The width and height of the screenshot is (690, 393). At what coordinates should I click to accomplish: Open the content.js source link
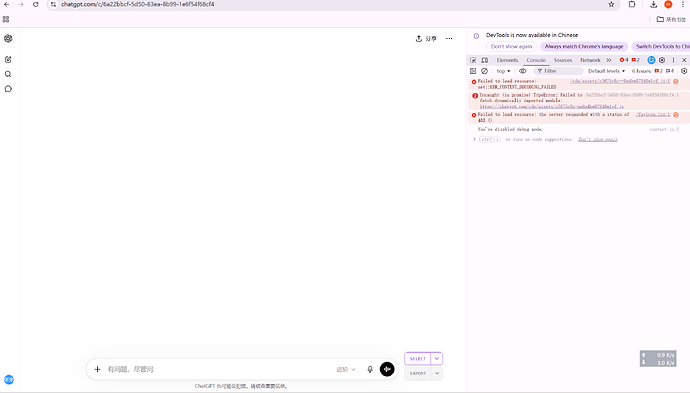(664, 129)
